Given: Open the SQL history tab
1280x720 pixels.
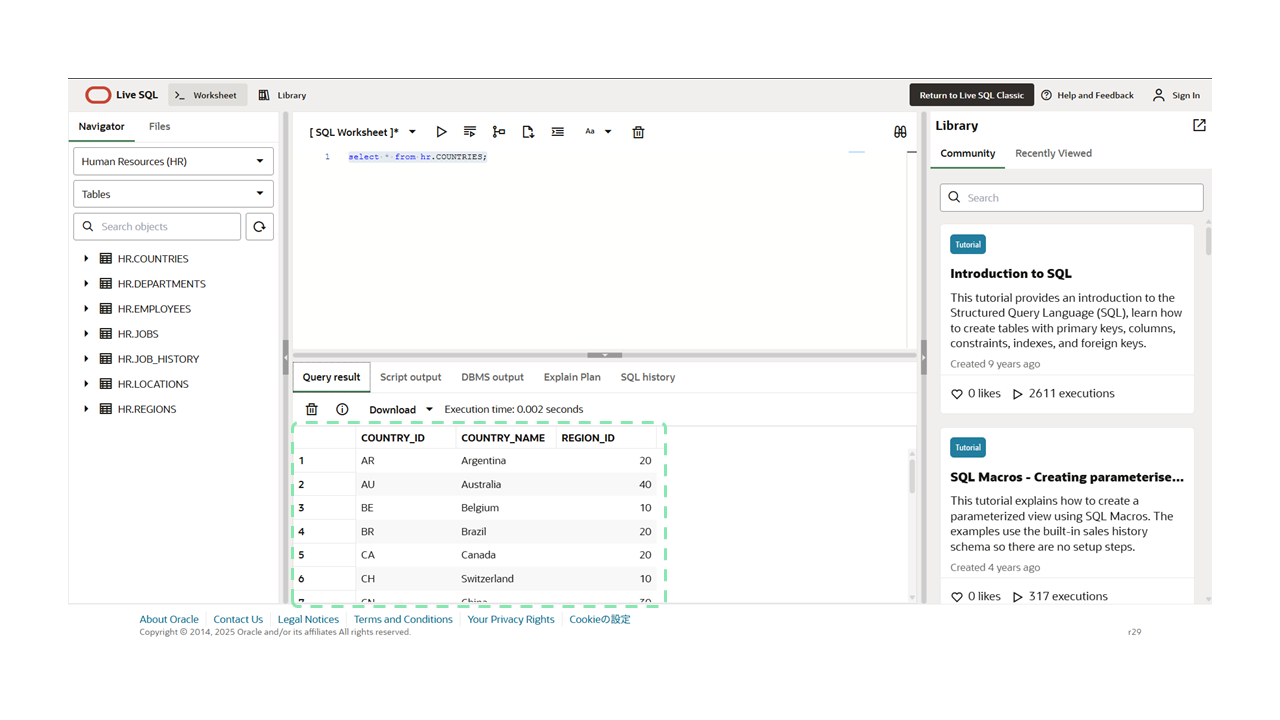Looking at the screenshot, I should [x=648, y=377].
